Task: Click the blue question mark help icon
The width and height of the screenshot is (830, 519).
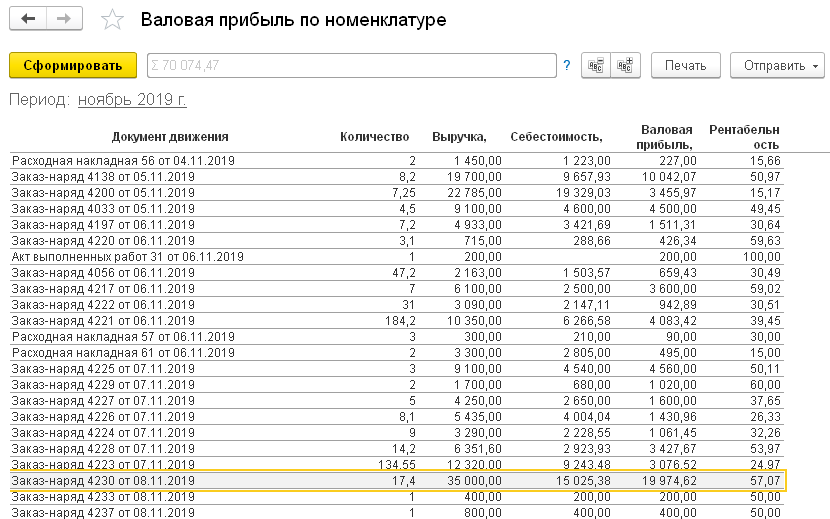Action: tap(567, 66)
